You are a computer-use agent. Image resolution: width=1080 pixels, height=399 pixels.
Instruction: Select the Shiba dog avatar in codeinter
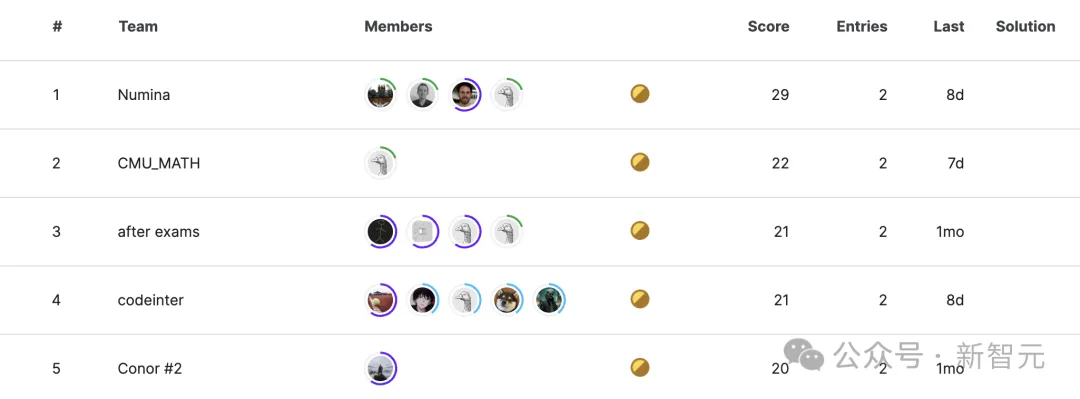coord(508,300)
